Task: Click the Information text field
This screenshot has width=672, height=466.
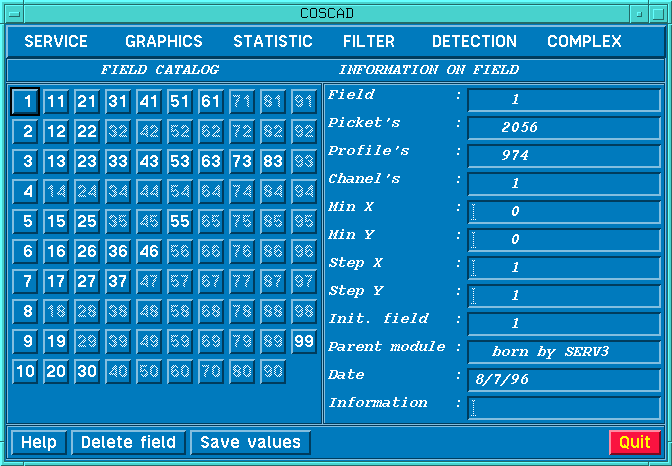Action: click(x=565, y=407)
